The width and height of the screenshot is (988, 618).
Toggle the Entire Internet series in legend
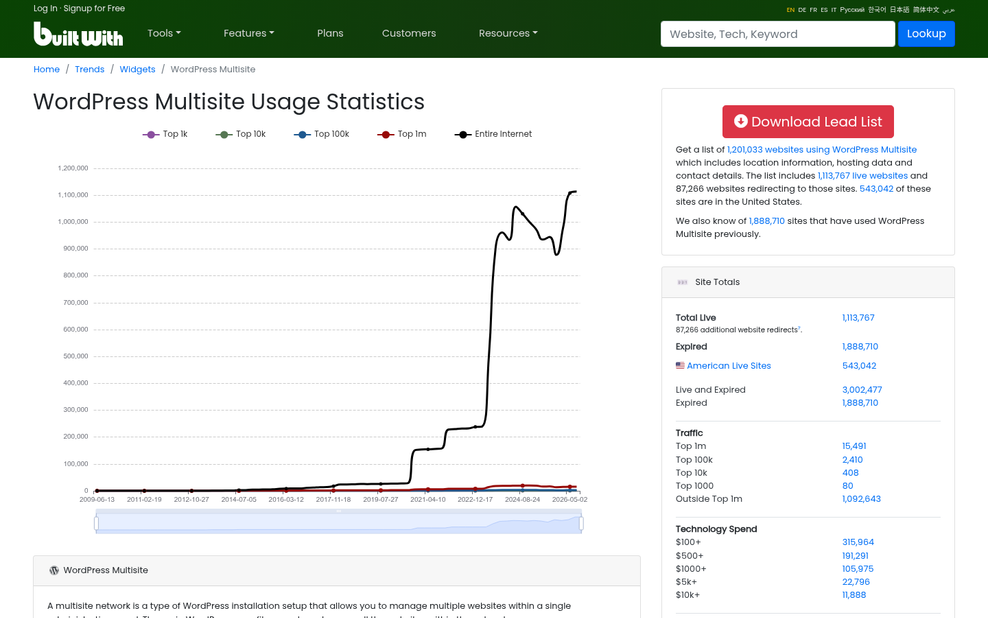tap(493, 134)
